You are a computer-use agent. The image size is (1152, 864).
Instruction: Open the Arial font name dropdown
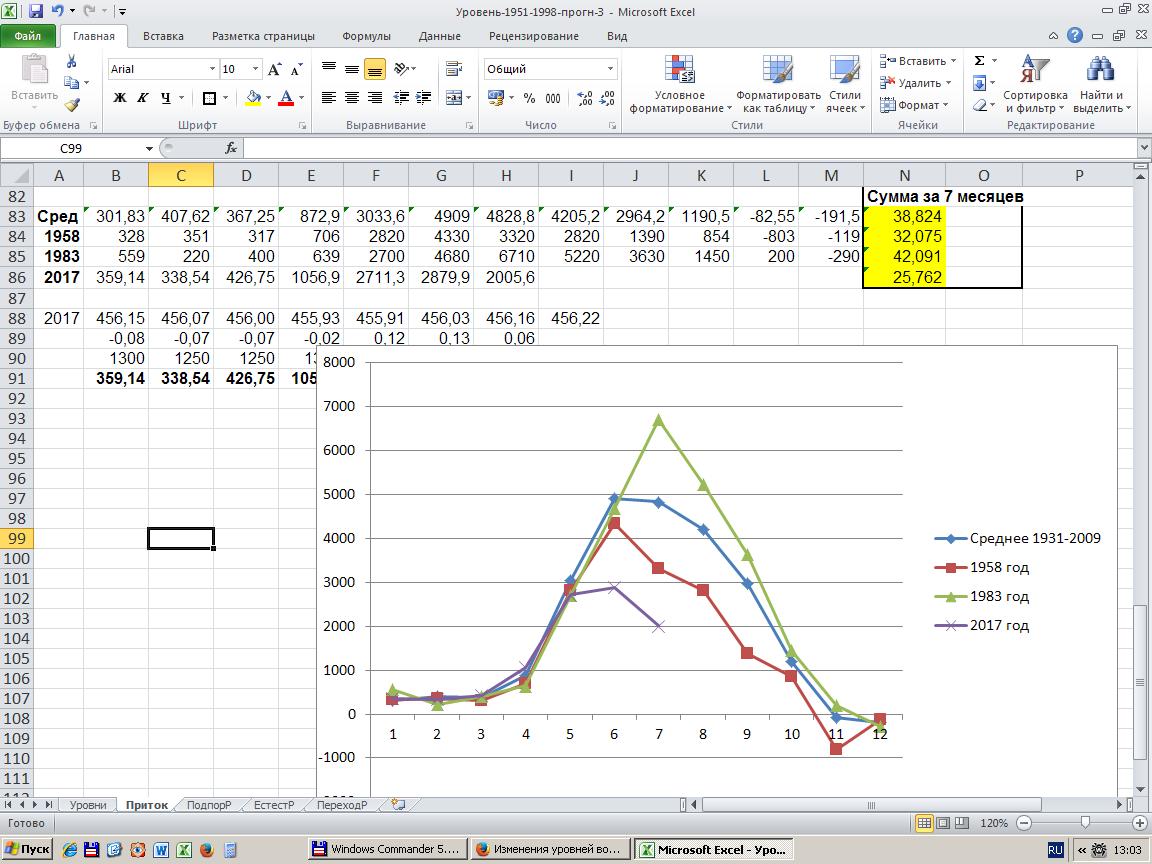(x=212, y=69)
